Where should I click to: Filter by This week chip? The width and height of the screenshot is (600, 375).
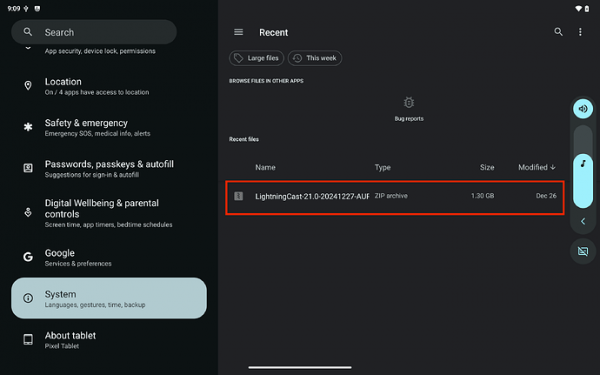pos(315,58)
